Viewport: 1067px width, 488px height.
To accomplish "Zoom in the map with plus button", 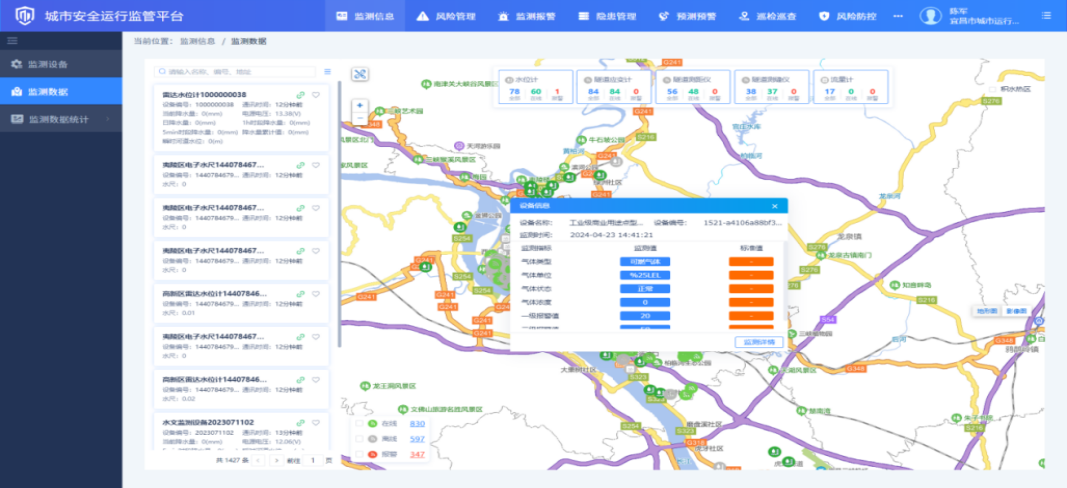I will click(x=360, y=105).
